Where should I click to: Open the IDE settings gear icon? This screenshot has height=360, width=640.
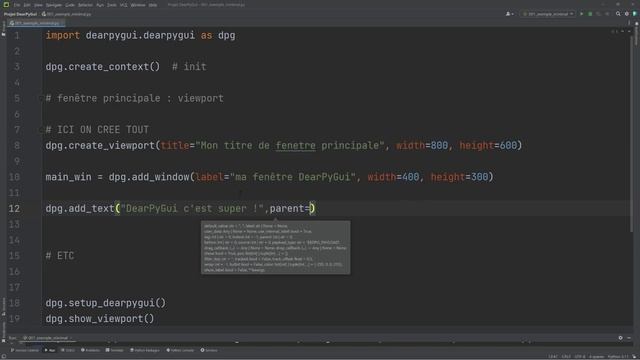pyautogui.click(x=627, y=14)
